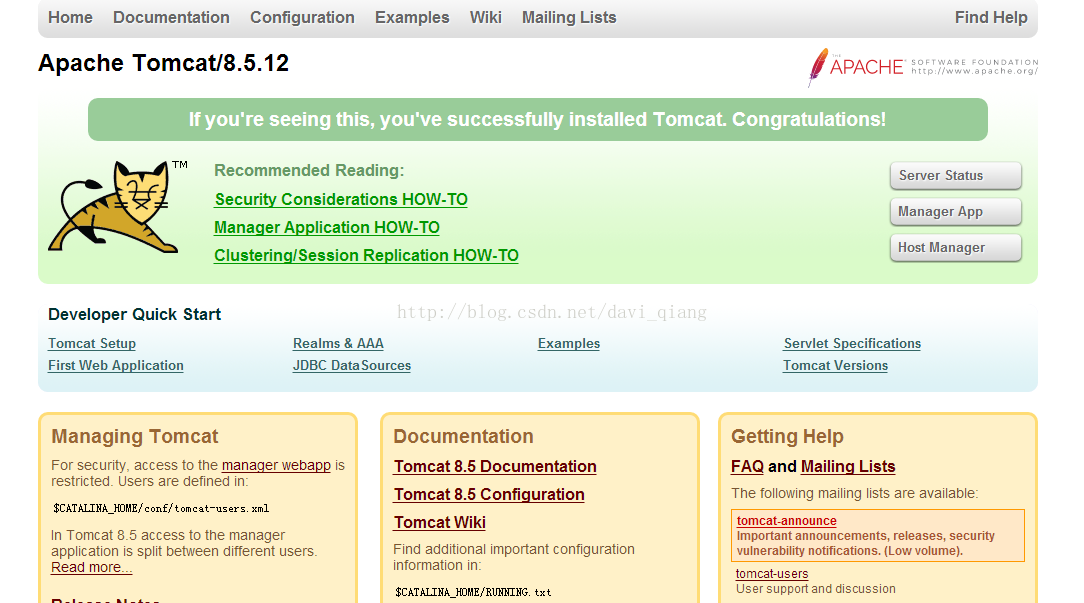Open the Manager App button
Screen dimensions: 1084x603
(x=955, y=212)
